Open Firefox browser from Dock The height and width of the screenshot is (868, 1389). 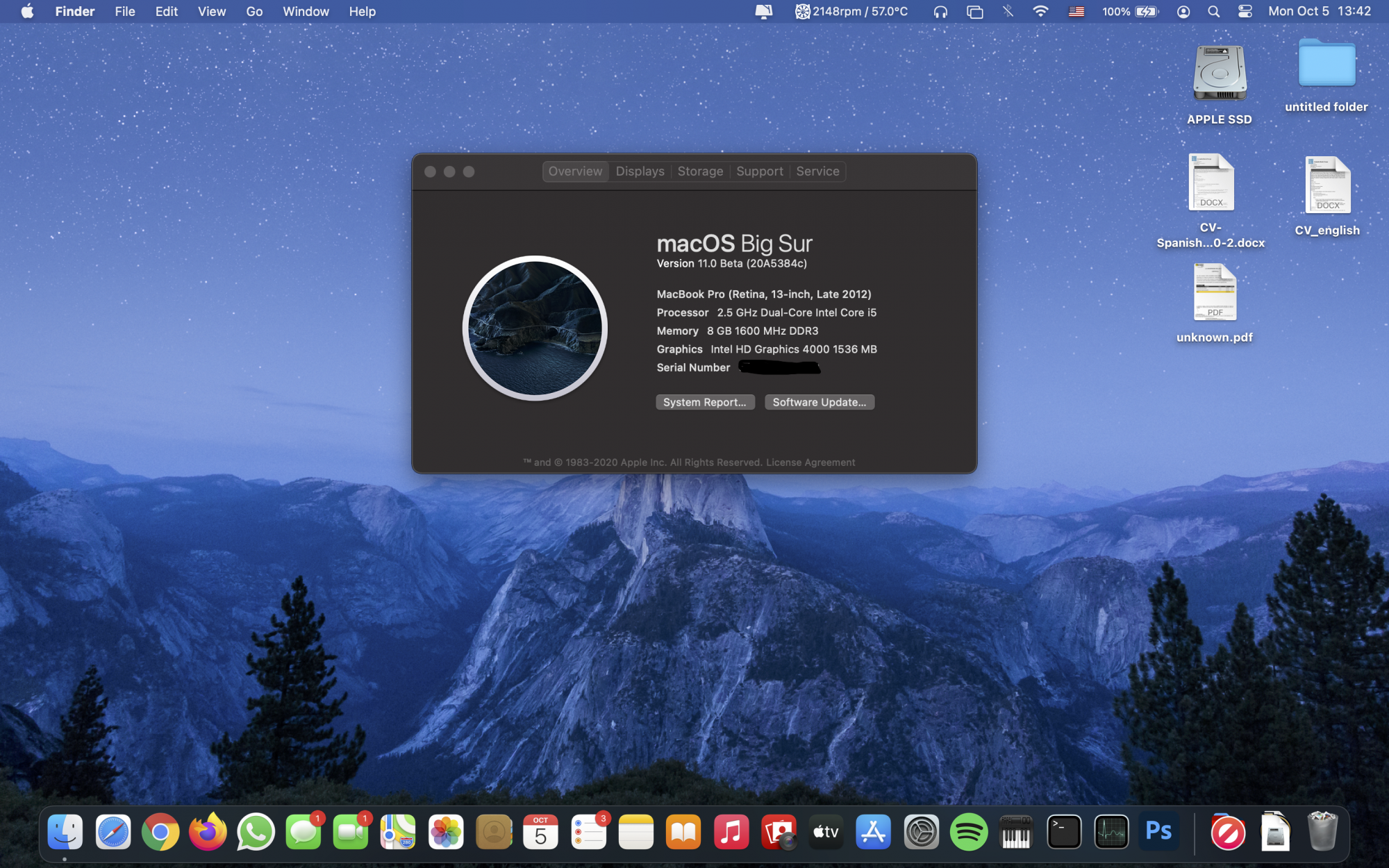208,831
